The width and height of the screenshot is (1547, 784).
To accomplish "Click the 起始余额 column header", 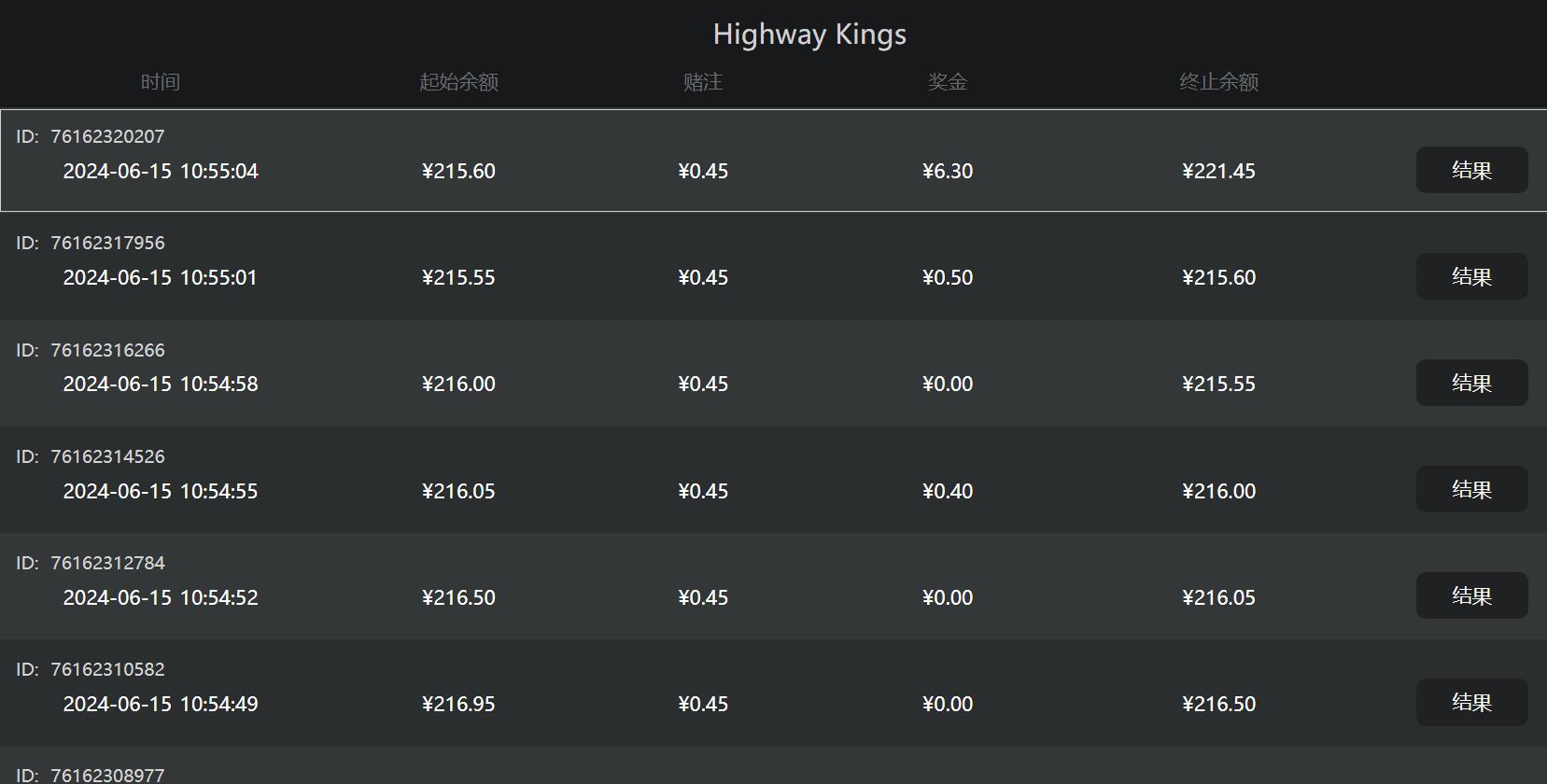I will (x=458, y=82).
